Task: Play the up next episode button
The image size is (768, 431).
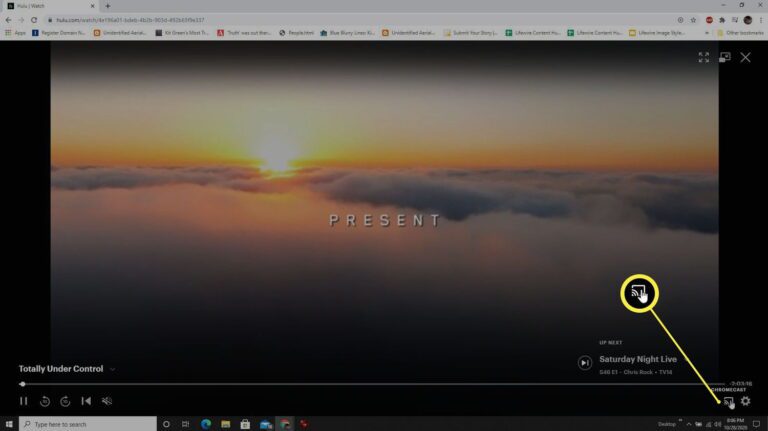Action: (585, 363)
